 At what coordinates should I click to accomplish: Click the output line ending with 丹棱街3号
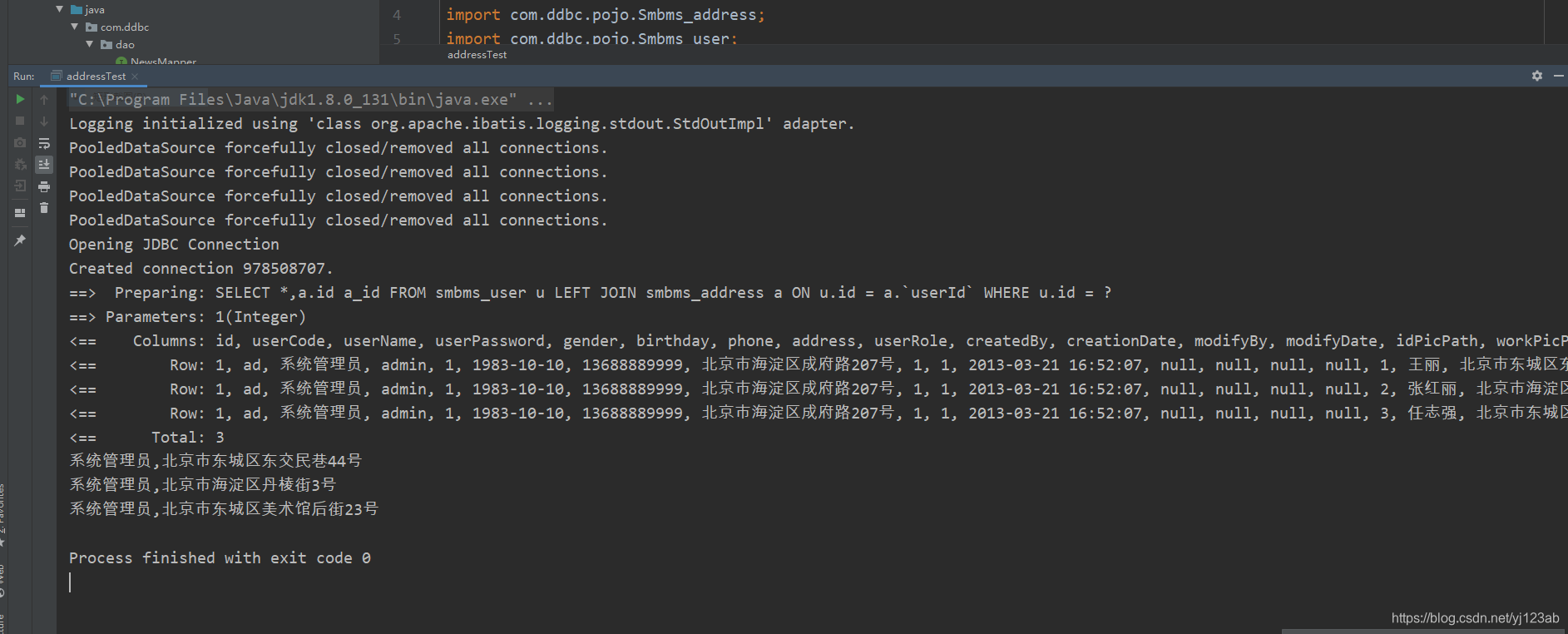[202, 485]
